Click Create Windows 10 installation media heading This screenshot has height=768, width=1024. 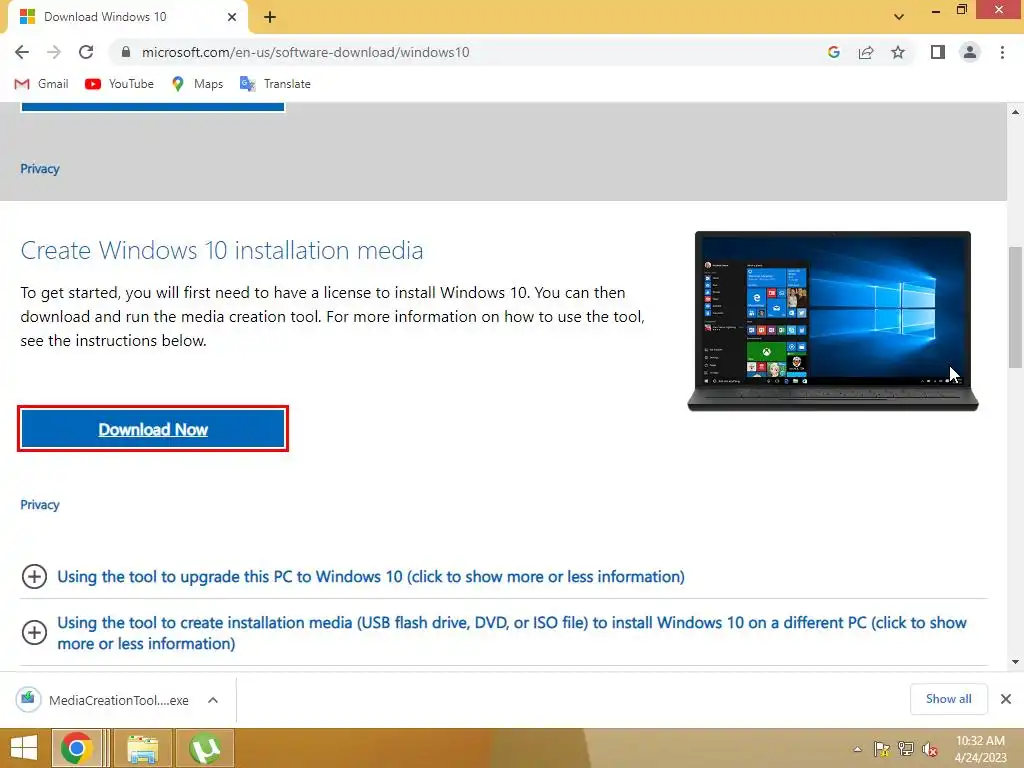[x=221, y=250]
